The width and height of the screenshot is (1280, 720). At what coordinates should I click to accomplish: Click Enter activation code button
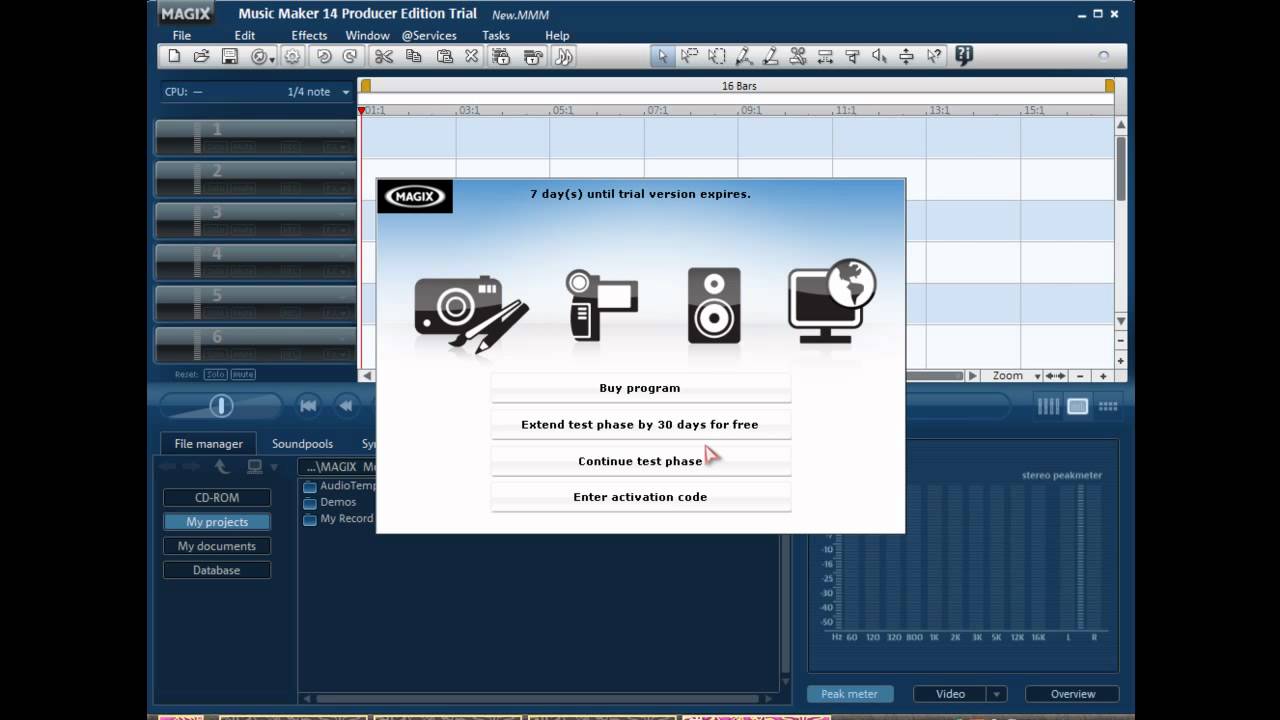pyautogui.click(x=640, y=497)
